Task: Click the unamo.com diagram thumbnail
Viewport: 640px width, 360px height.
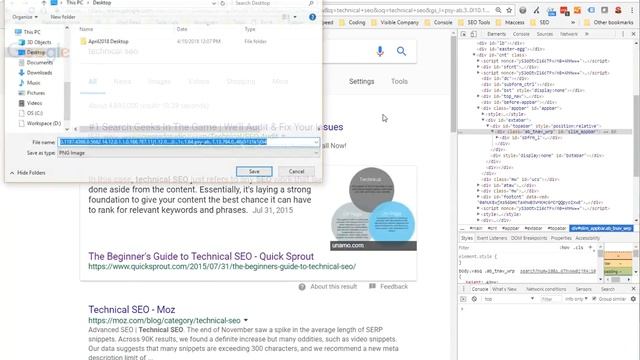Action: click(x=373, y=208)
